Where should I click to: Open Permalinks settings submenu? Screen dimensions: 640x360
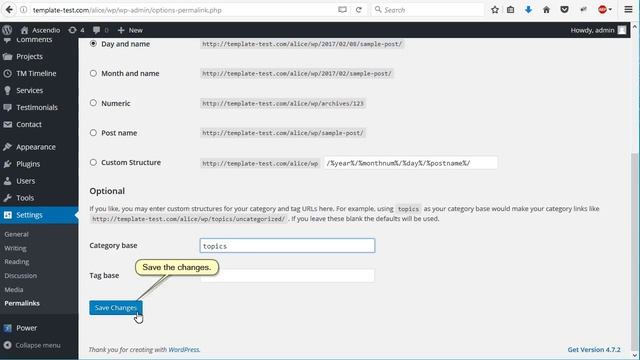tap(22, 303)
